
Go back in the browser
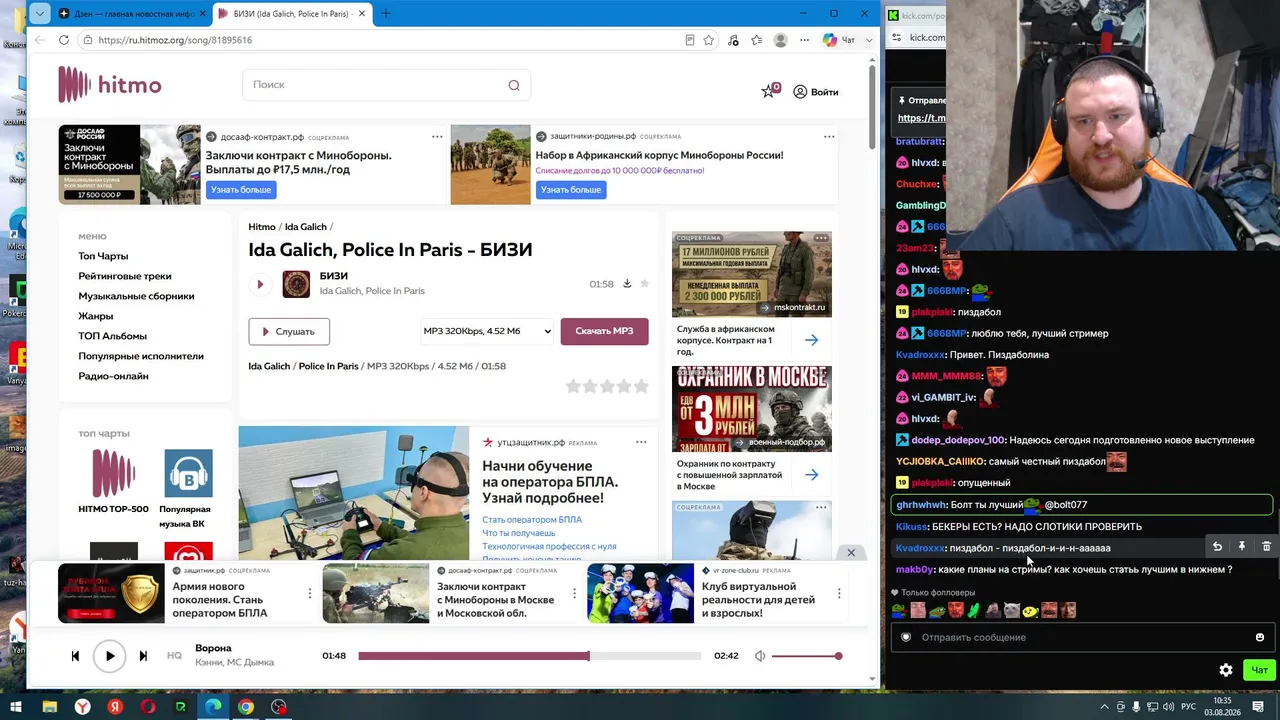click(x=39, y=40)
